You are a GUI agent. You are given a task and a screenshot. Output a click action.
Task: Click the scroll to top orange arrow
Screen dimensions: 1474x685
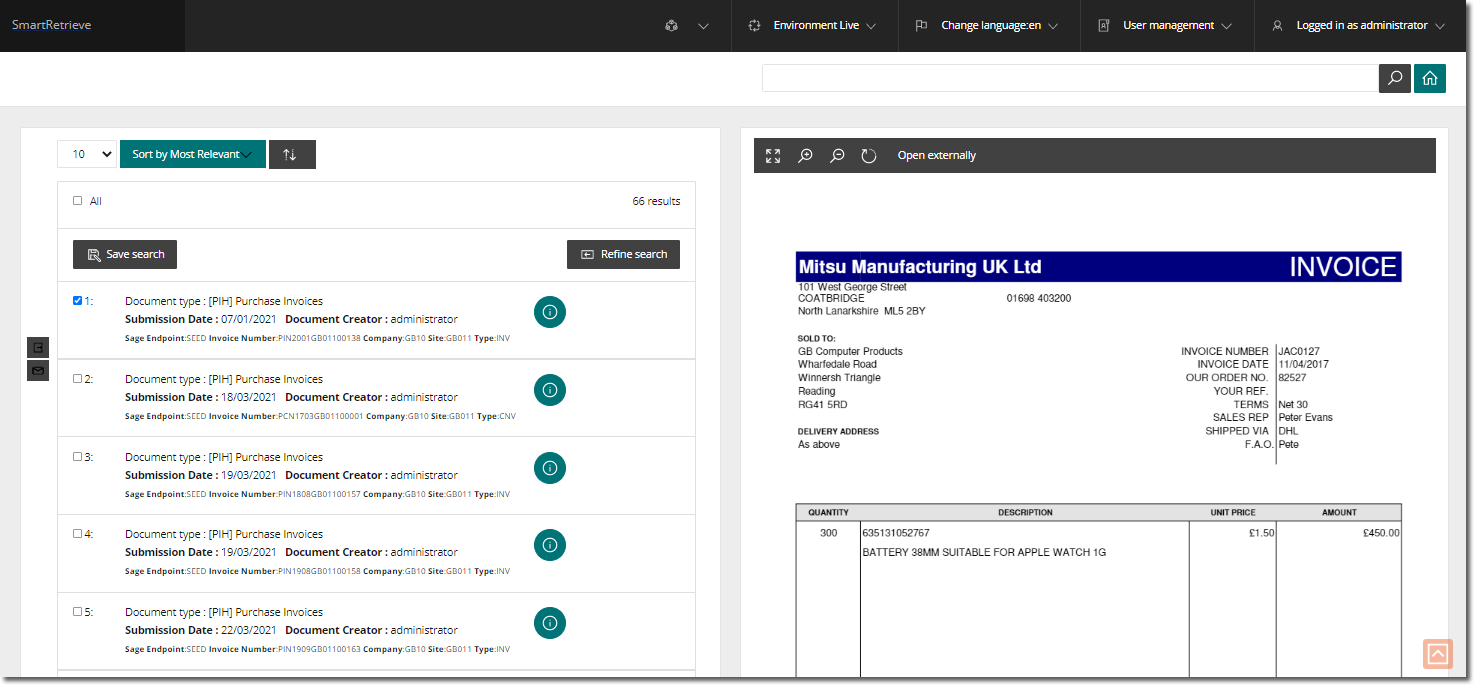click(x=1437, y=654)
